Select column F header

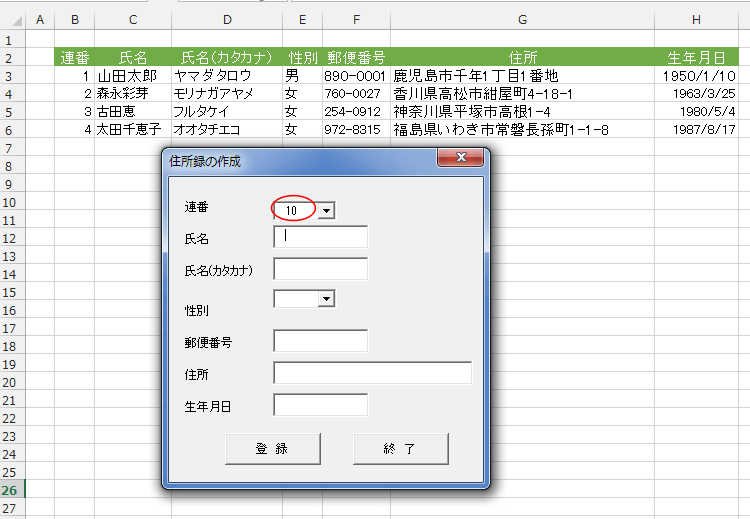point(356,20)
